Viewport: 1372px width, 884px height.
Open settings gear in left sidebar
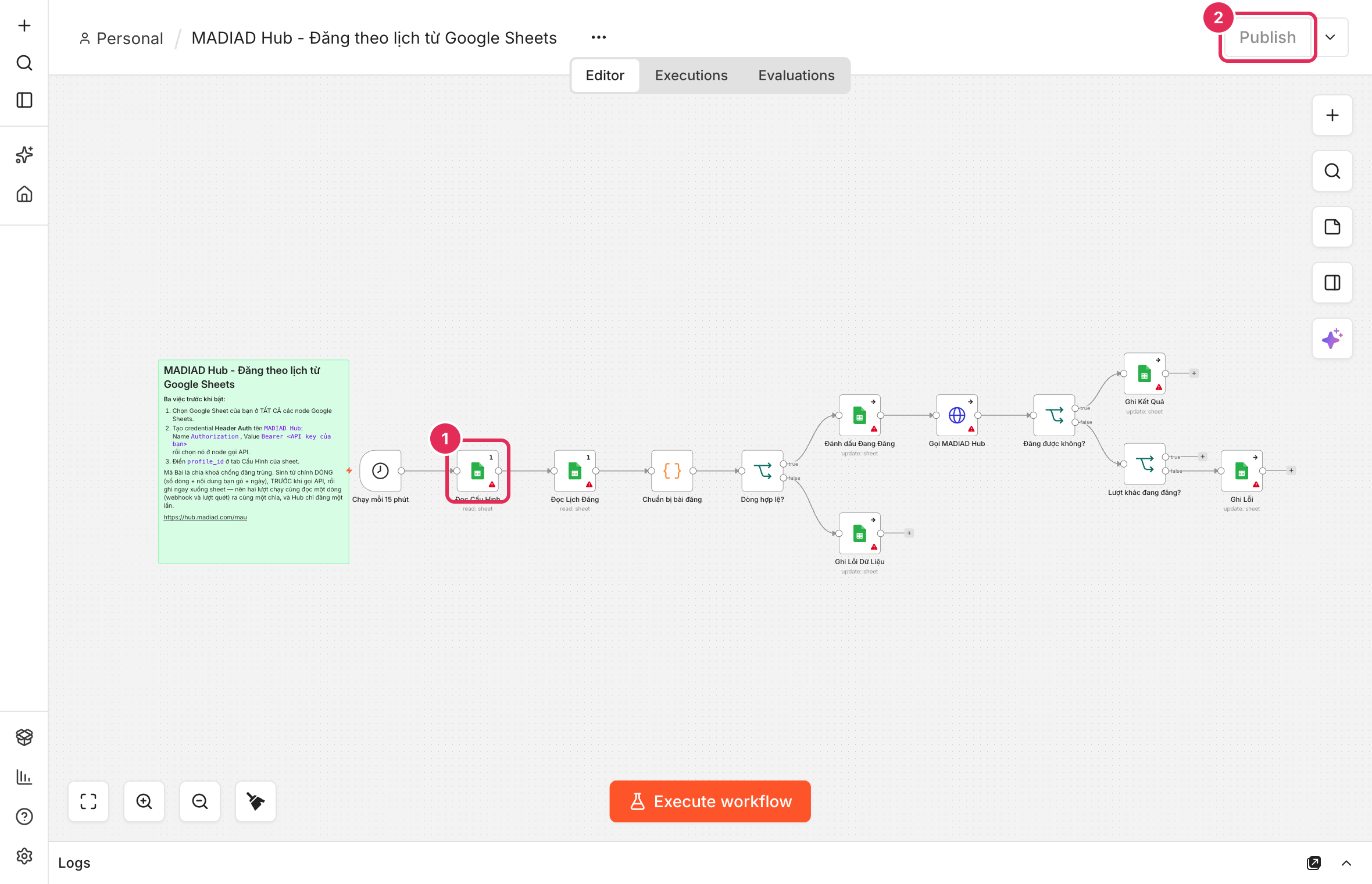[24, 856]
